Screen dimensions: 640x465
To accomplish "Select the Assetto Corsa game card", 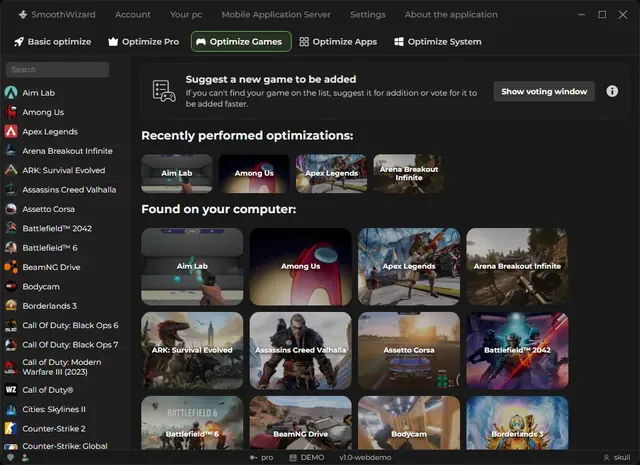I will (409, 351).
